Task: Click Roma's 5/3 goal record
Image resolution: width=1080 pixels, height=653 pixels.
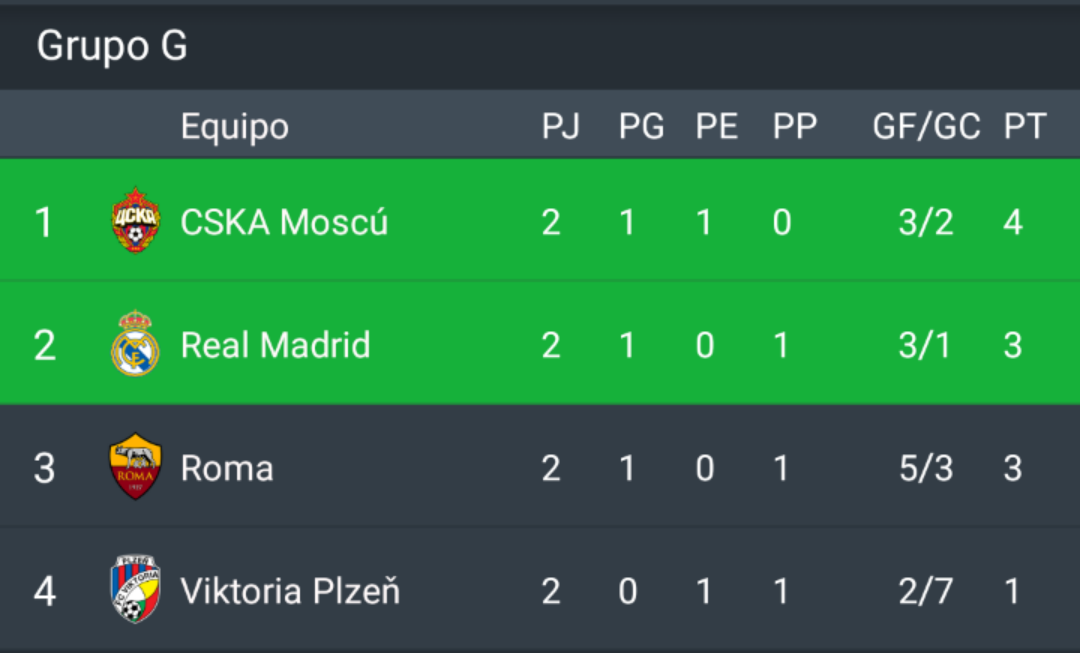Action: 926,468
